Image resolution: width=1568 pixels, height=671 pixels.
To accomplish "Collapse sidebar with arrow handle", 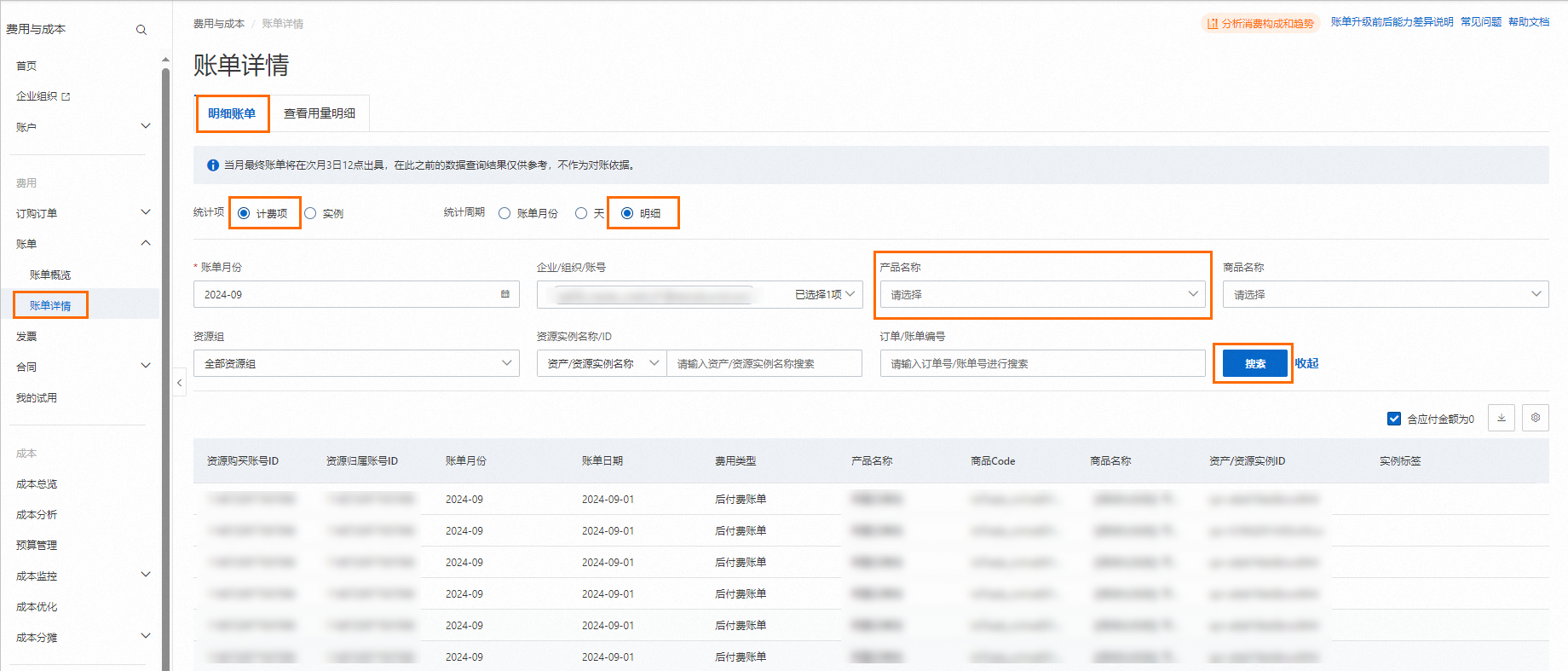I will pyautogui.click(x=179, y=383).
